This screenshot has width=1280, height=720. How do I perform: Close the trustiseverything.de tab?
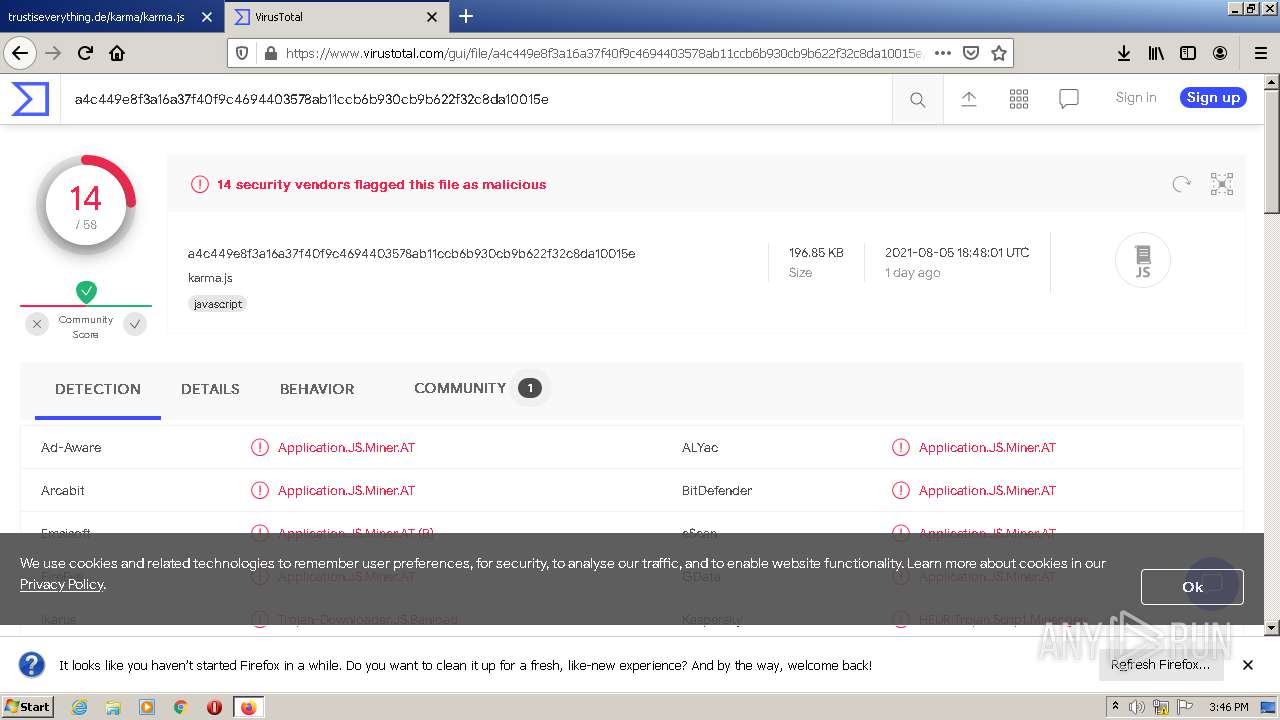click(x=207, y=17)
